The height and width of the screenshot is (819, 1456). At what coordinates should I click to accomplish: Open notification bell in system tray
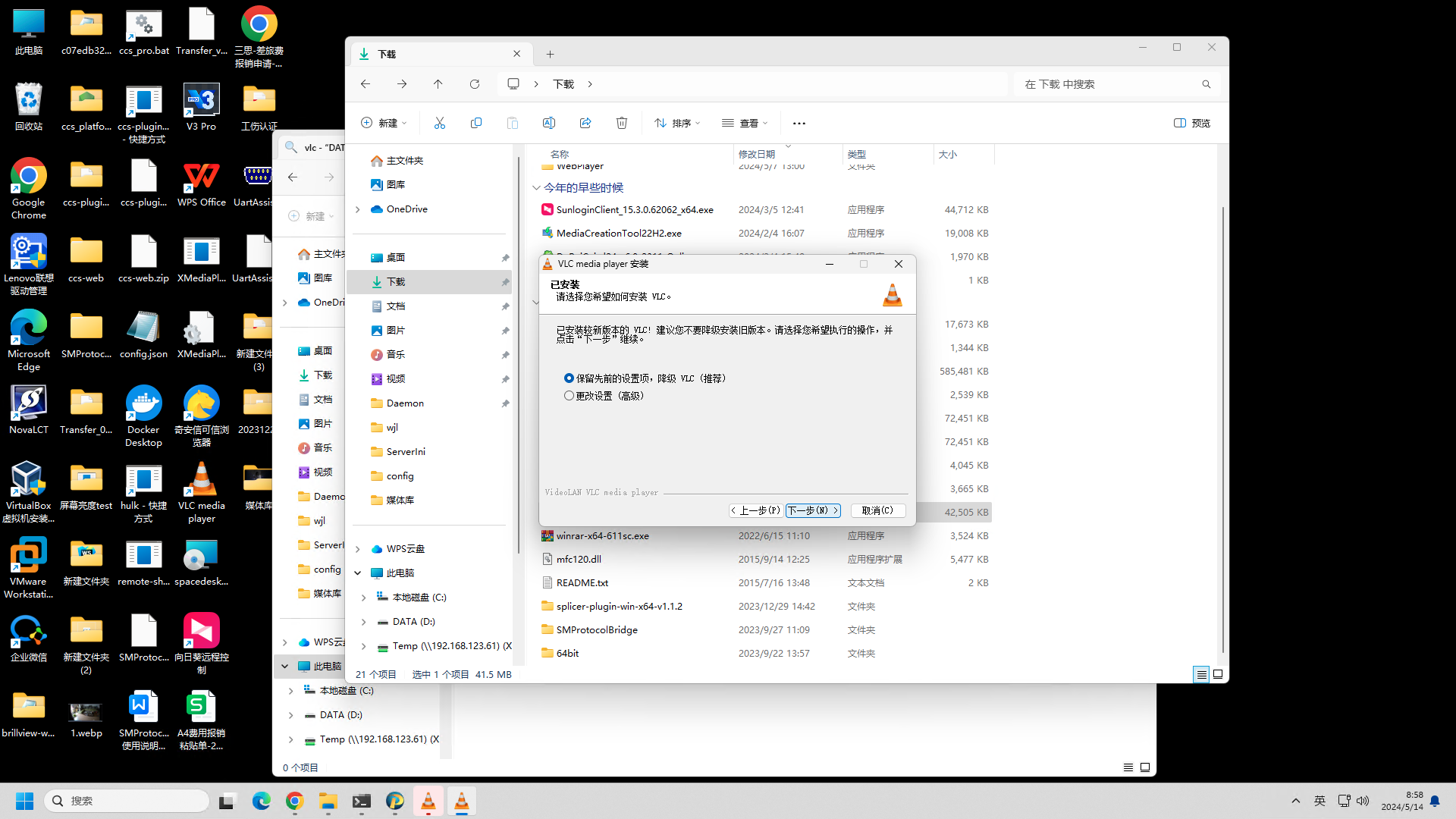(1435, 801)
